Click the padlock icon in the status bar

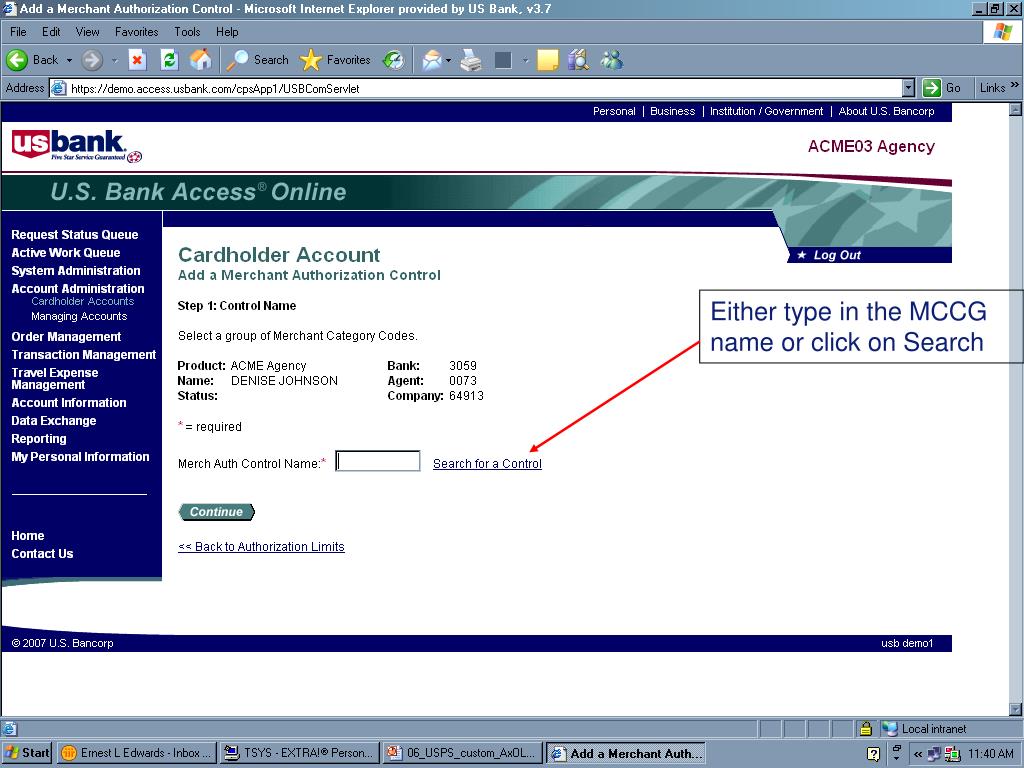[x=866, y=728]
